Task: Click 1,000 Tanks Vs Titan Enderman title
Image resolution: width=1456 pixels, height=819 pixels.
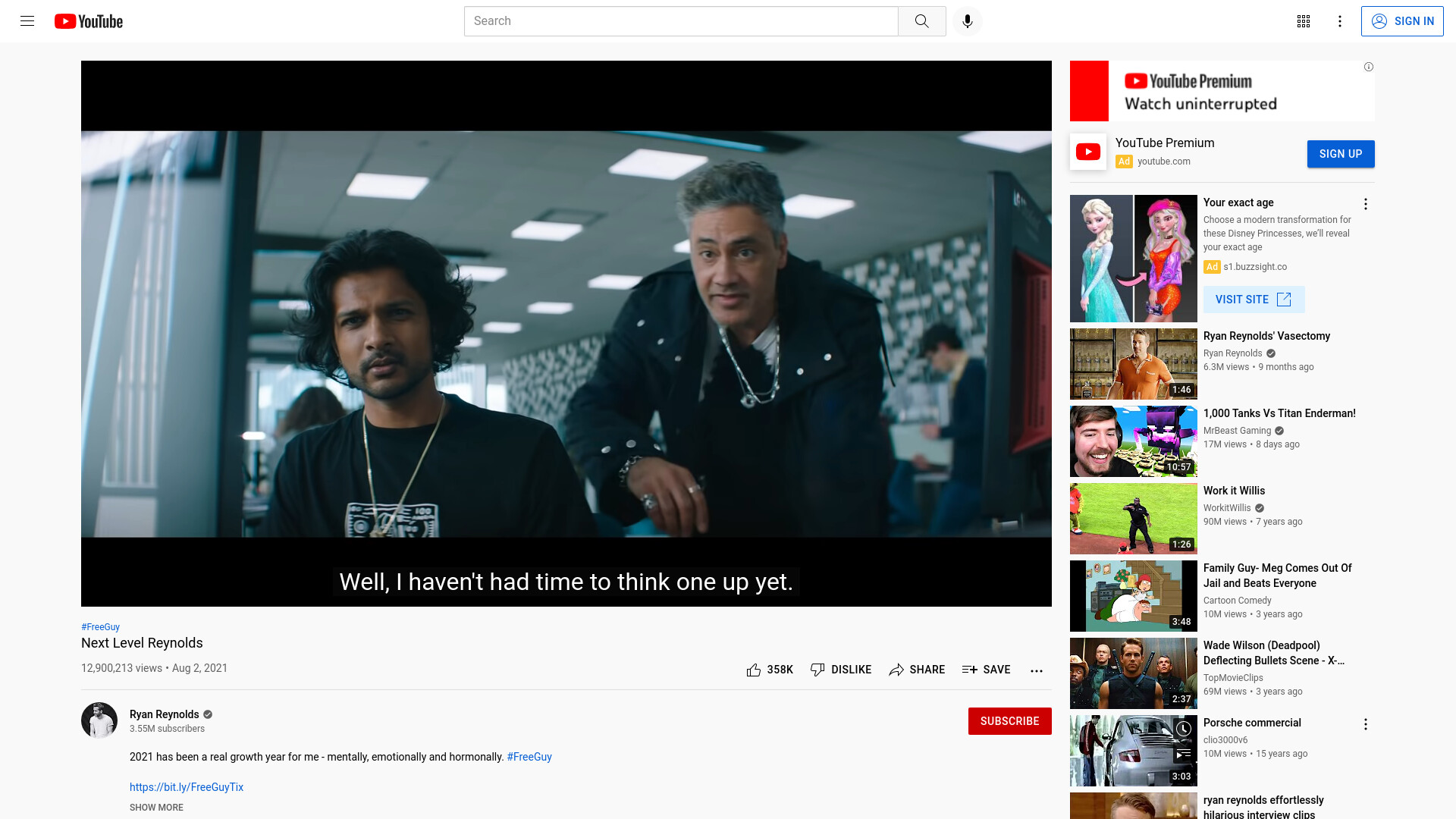Action: click(x=1279, y=413)
